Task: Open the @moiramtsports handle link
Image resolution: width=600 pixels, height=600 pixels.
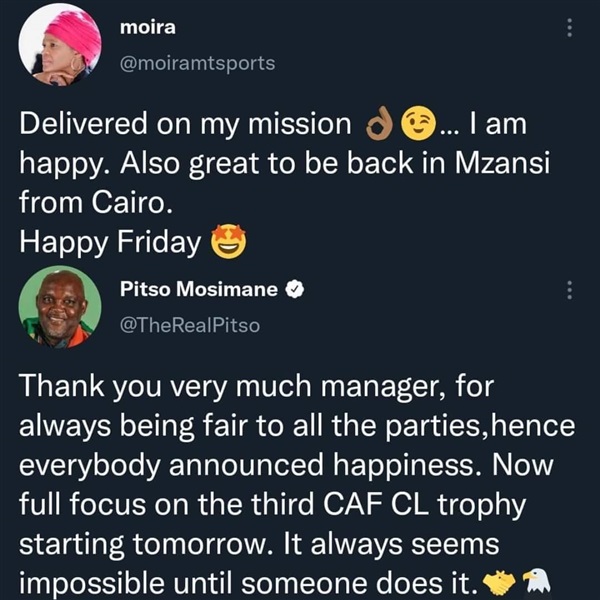Action: point(197,63)
